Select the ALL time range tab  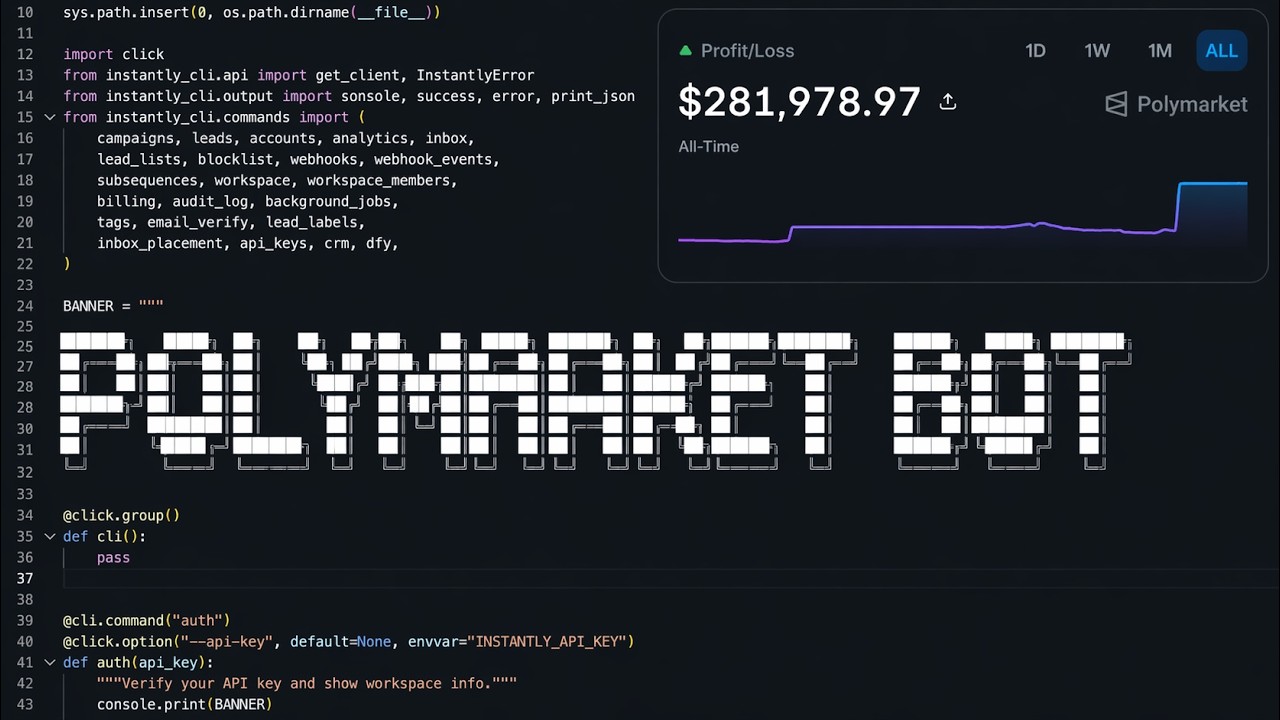pos(1221,51)
